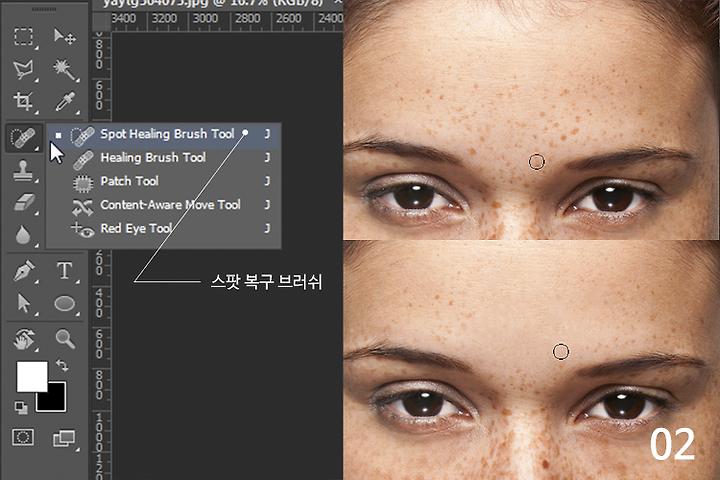
Task: Swap foreground and background colors
Action: pyautogui.click(x=61, y=367)
